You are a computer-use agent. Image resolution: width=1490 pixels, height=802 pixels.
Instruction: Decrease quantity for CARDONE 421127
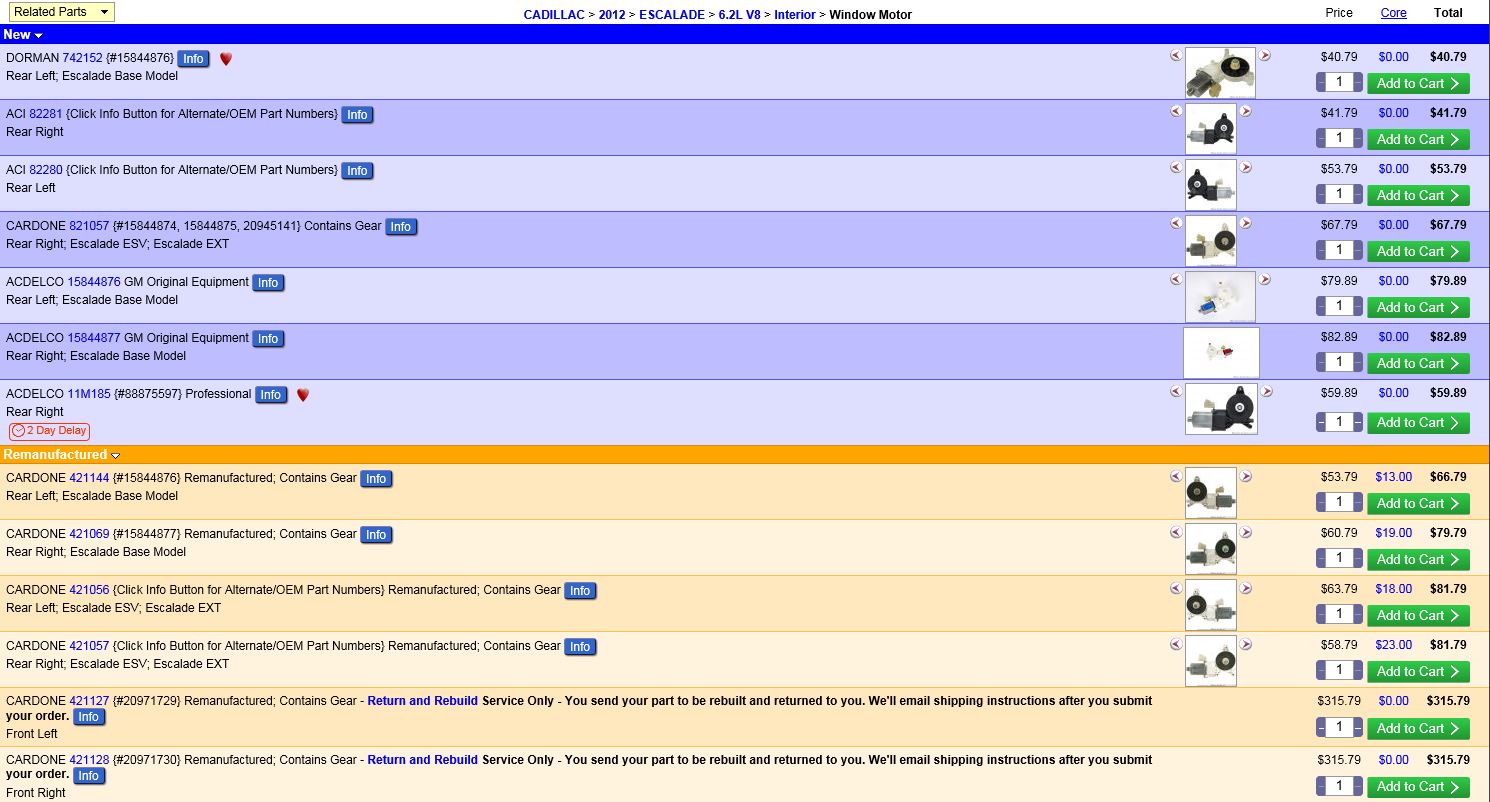point(1321,727)
